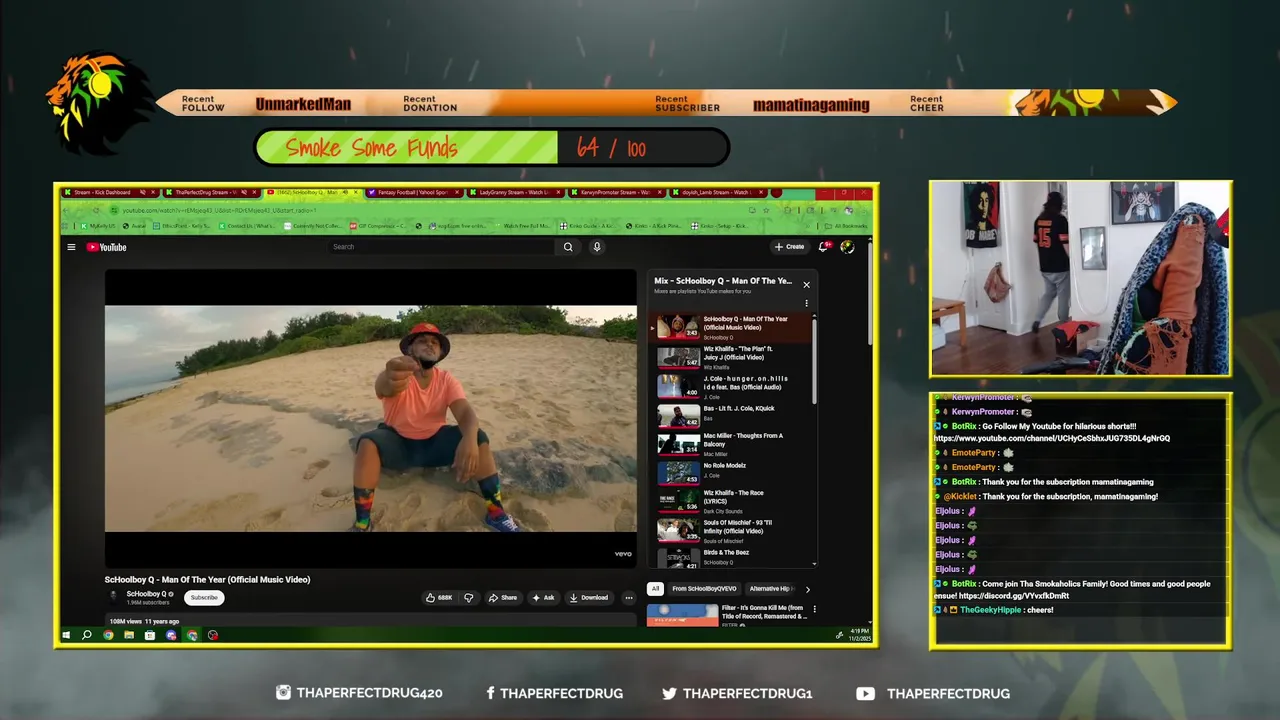Open File Explorer from the taskbar

coord(129,635)
